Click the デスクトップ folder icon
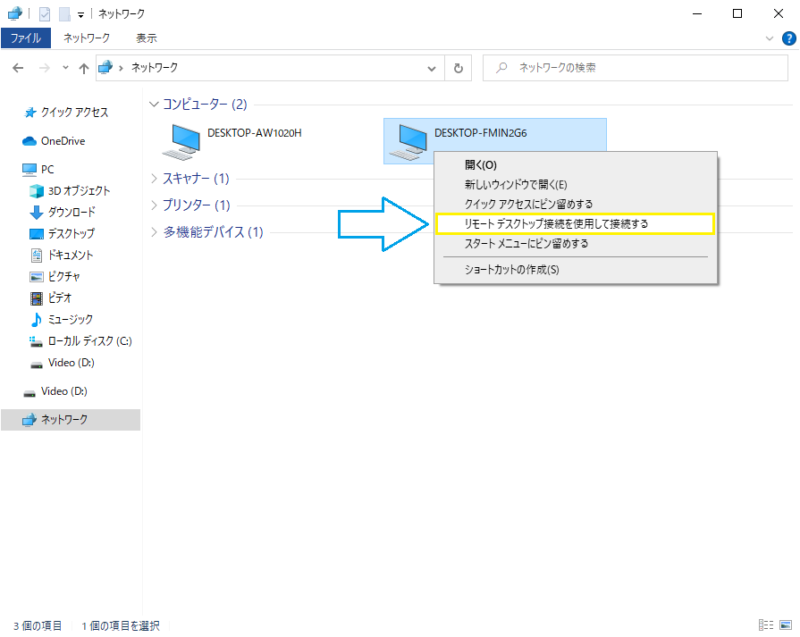The image size is (800, 637). [36, 234]
